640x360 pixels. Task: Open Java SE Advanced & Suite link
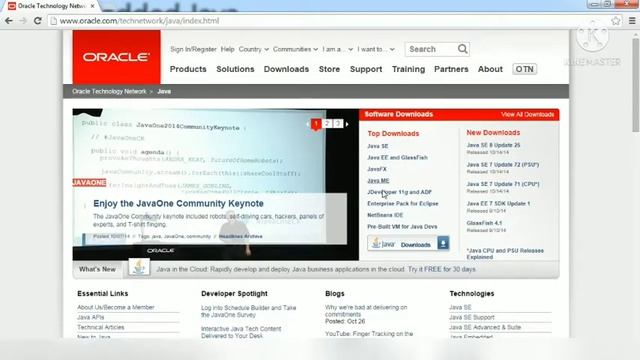[485, 327]
